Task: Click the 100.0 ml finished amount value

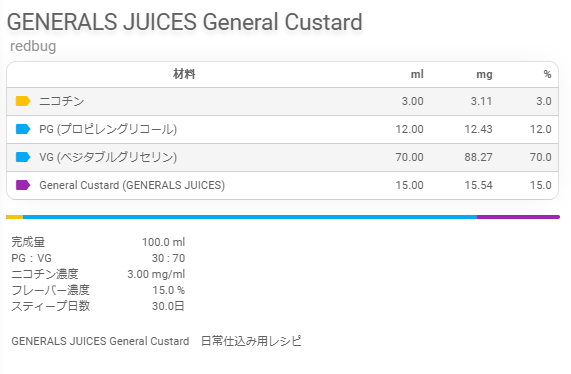Action: coord(164,242)
